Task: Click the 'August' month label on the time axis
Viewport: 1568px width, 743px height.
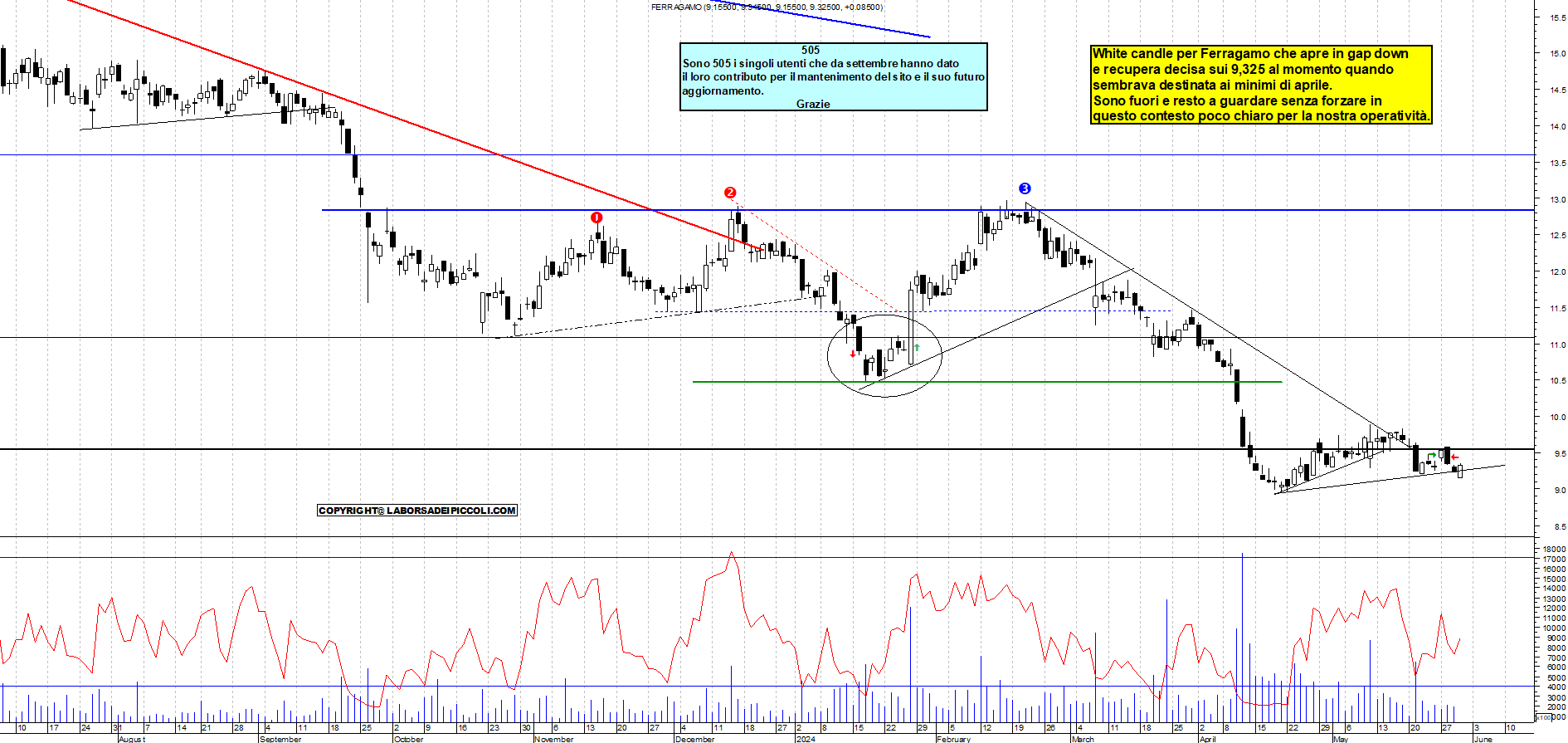Action: pyautogui.click(x=132, y=739)
